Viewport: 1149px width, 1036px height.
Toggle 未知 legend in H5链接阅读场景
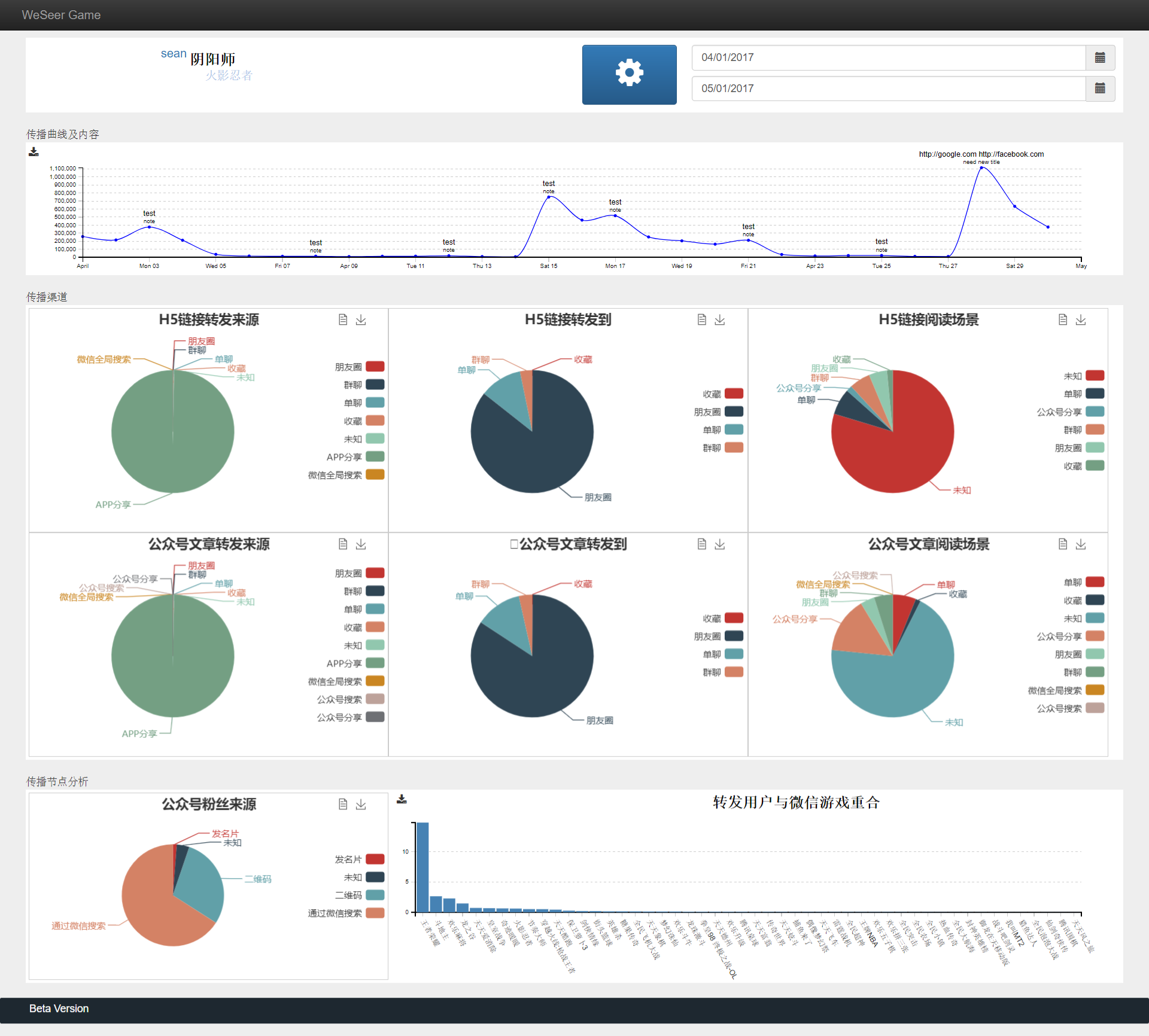[1095, 376]
